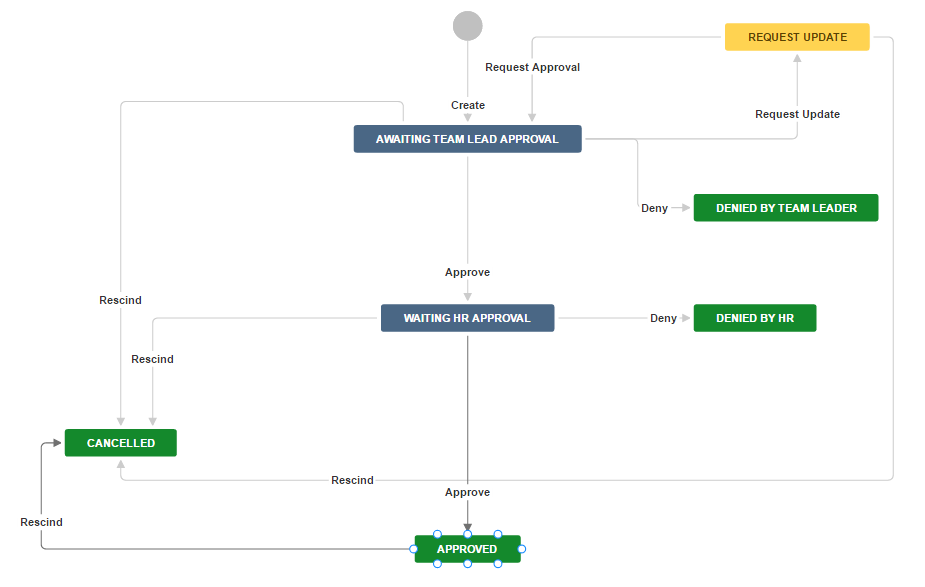This screenshot has height=587, width=925.
Task: Click the Deny transition toward DENIED BY TEAM LEADER
Action: (654, 208)
